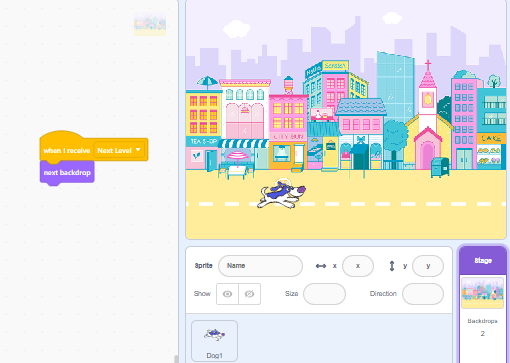Select the Stage panel header
The width and height of the screenshot is (510, 363).
coord(483,260)
